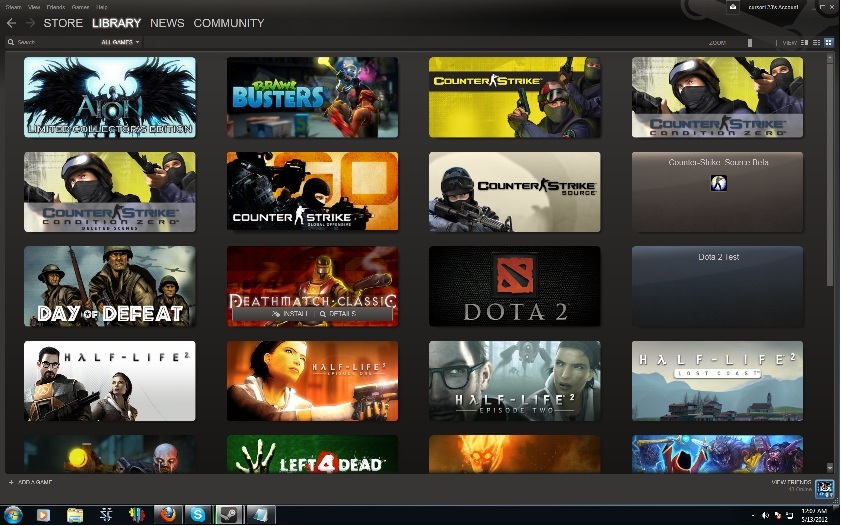Open the Community tab
Image resolution: width=841 pixels, height=526 pixels.
(229, 23)
